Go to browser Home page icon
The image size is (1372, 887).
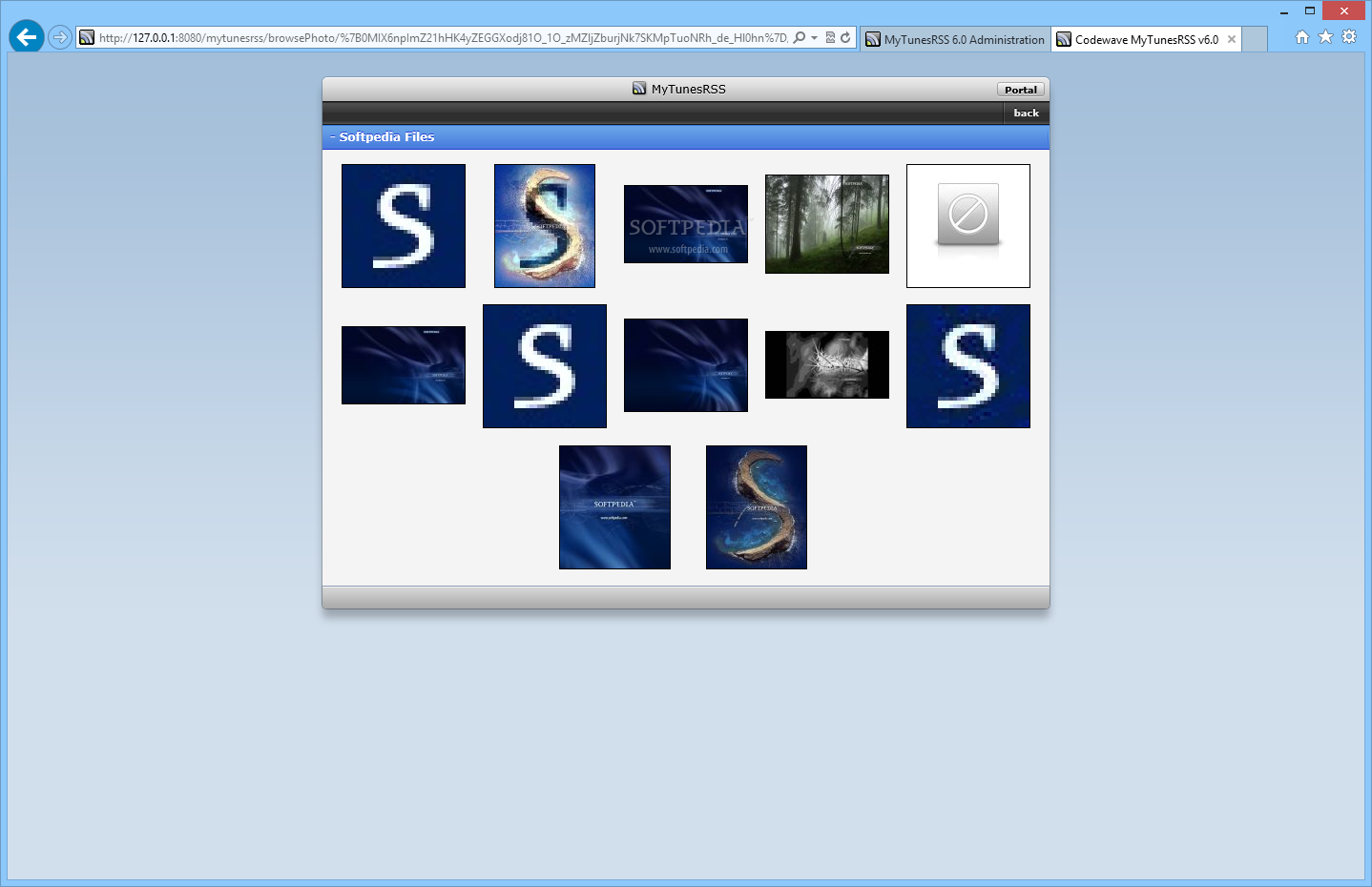[1302, 36]
